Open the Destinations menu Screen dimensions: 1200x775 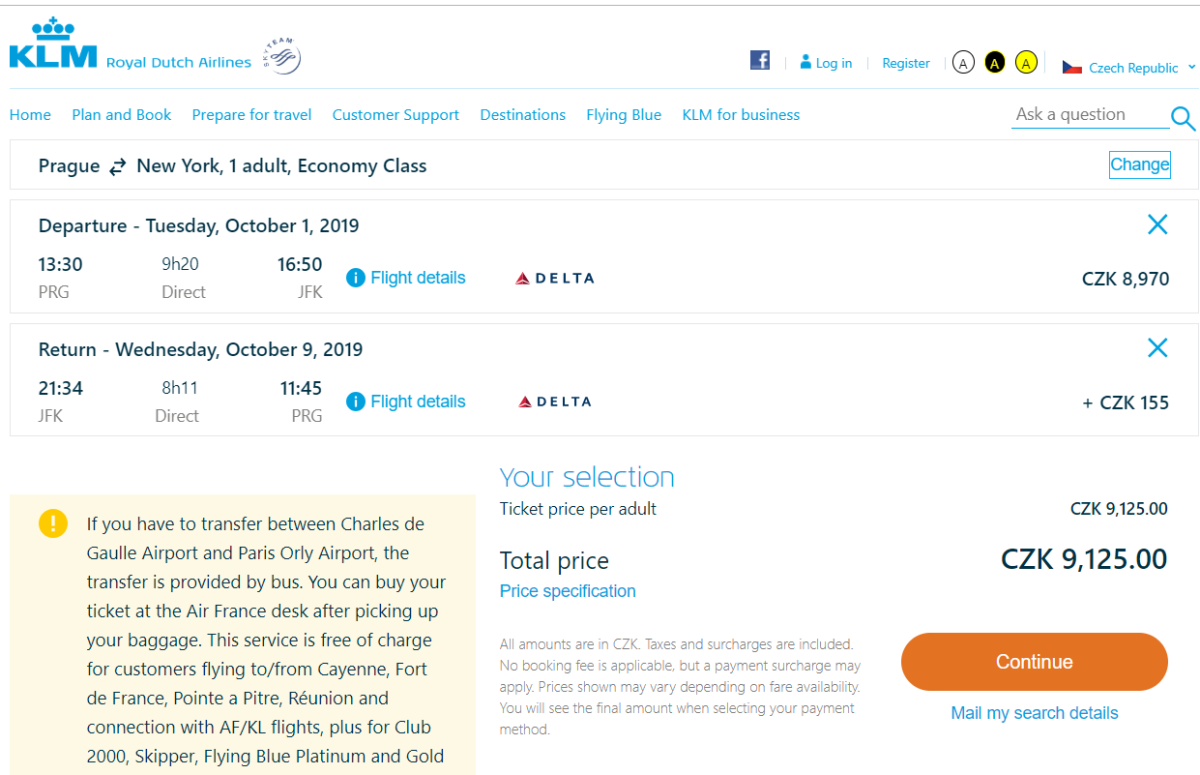tap(523, 115)
